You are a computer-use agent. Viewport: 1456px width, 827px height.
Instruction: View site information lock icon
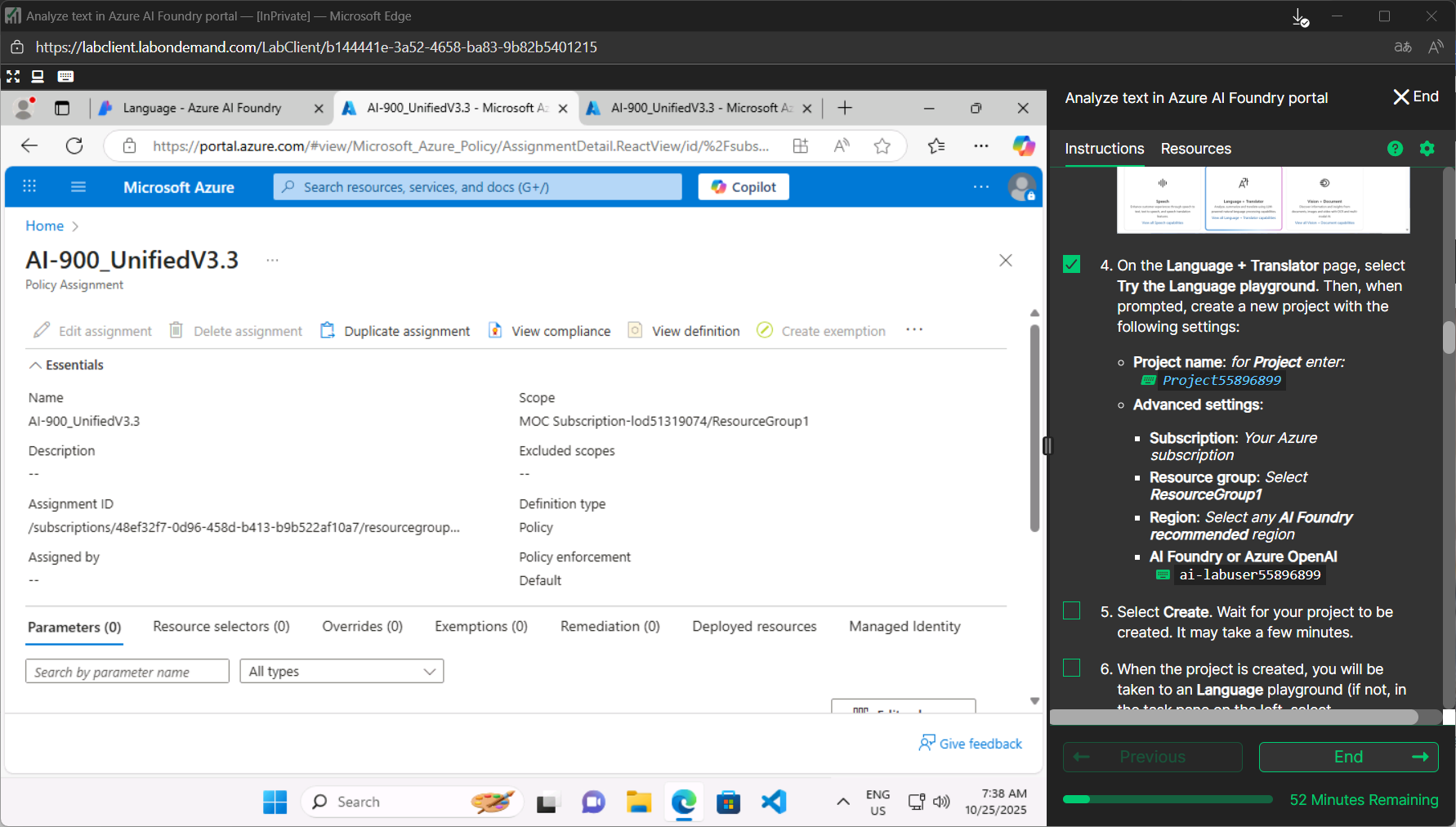click(x=129, y=145)
